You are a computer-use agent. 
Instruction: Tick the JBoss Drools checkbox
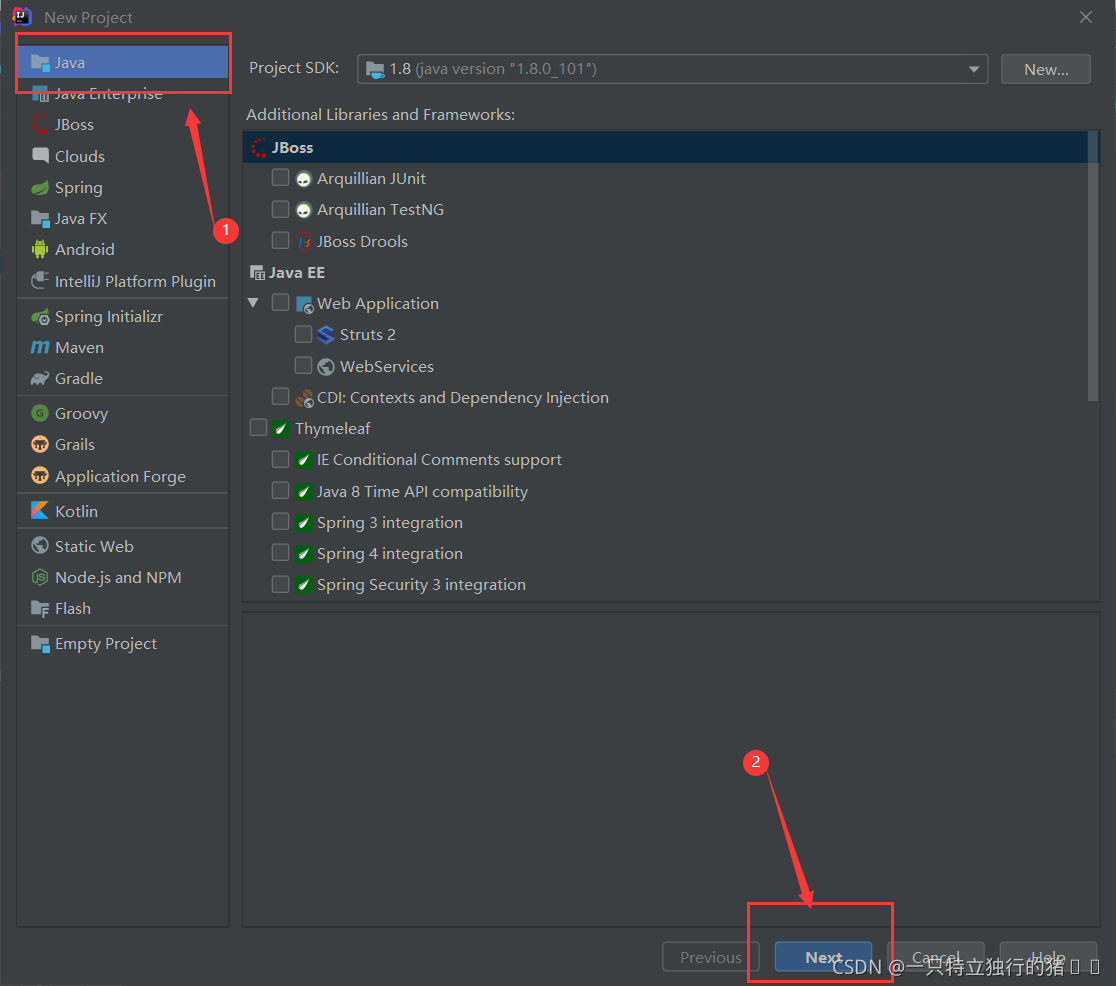coord(280,240)
